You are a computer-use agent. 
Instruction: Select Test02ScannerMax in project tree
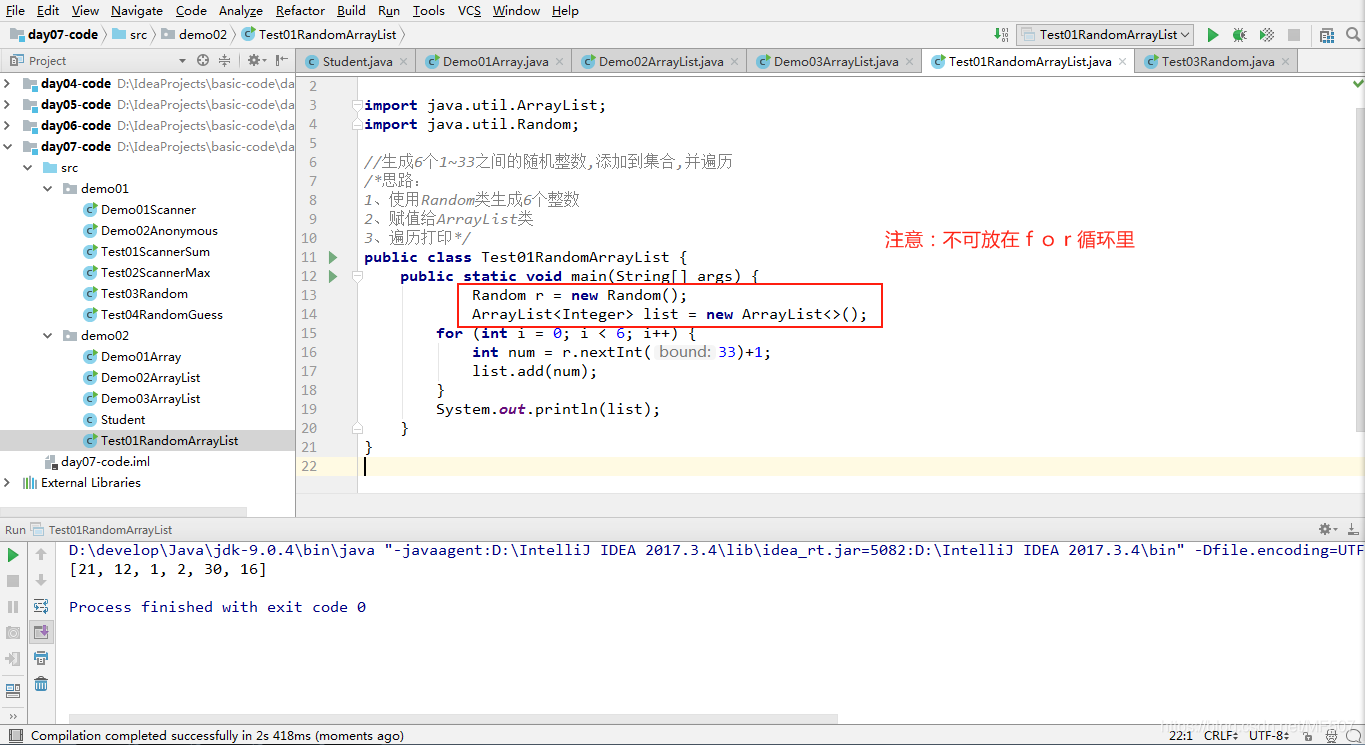[155, 273]
